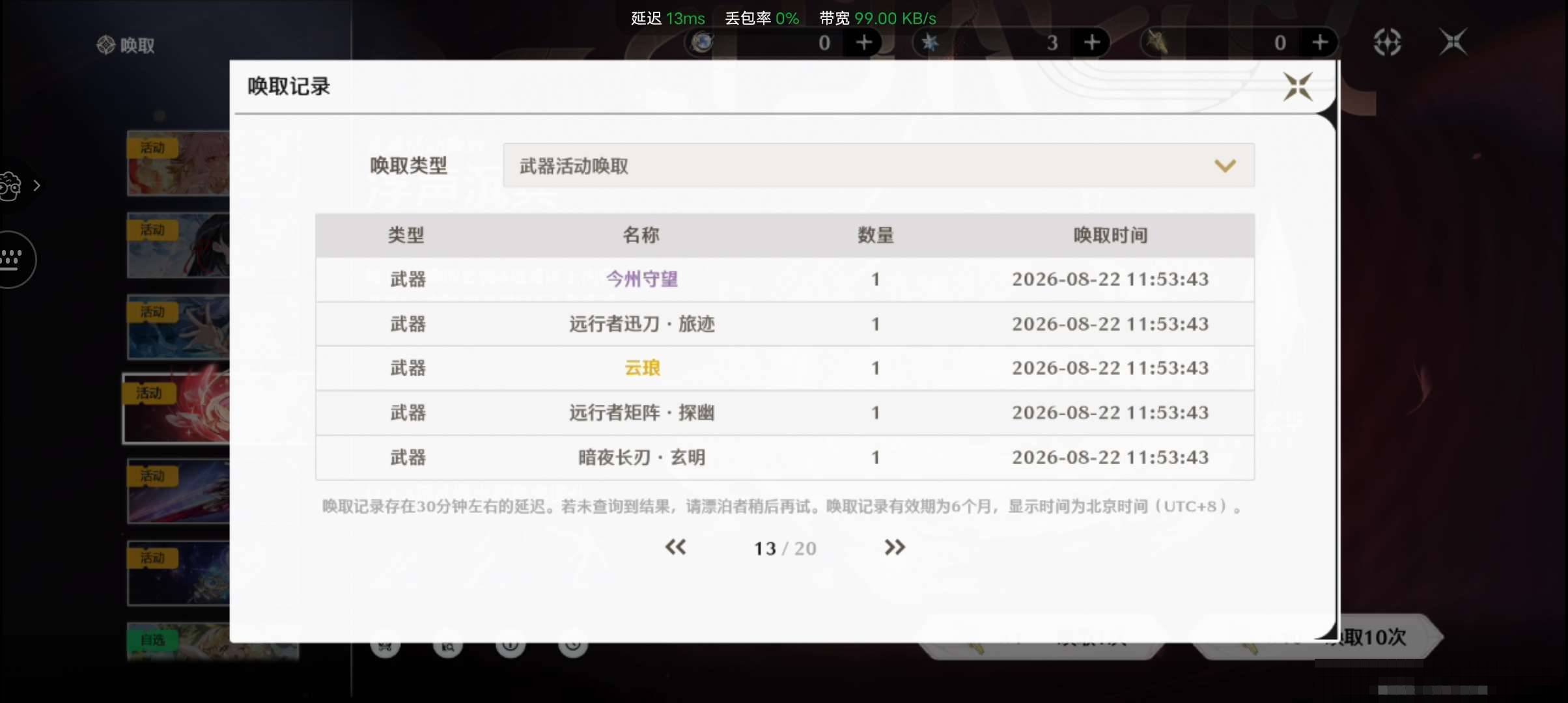Image resolution: width=1568 pixels, height=703 pixels.
Task: Close the 唤取 screen with top-right X
Action: click(x=1453, y=43)
